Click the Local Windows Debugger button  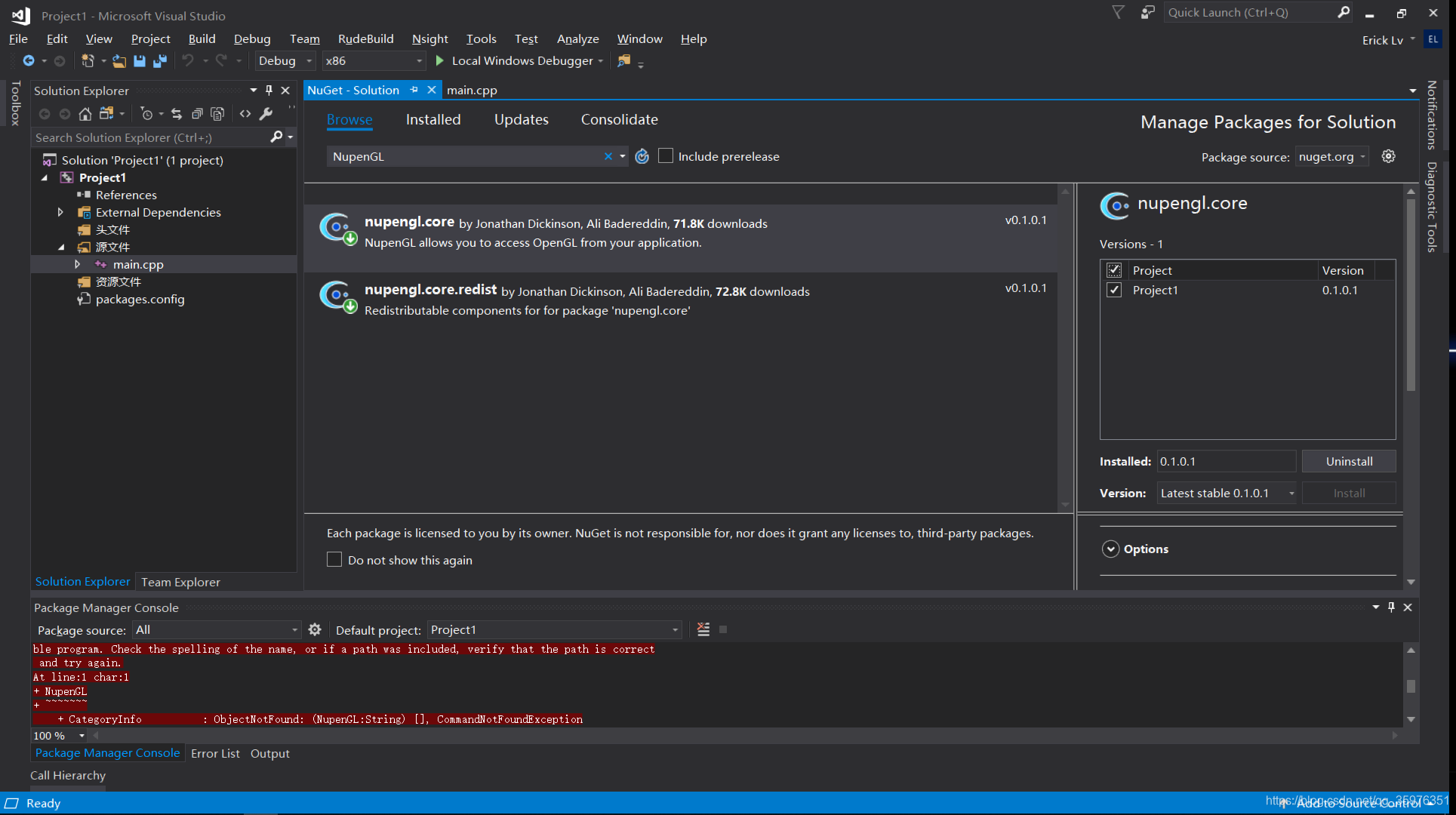tap(522, 61)
